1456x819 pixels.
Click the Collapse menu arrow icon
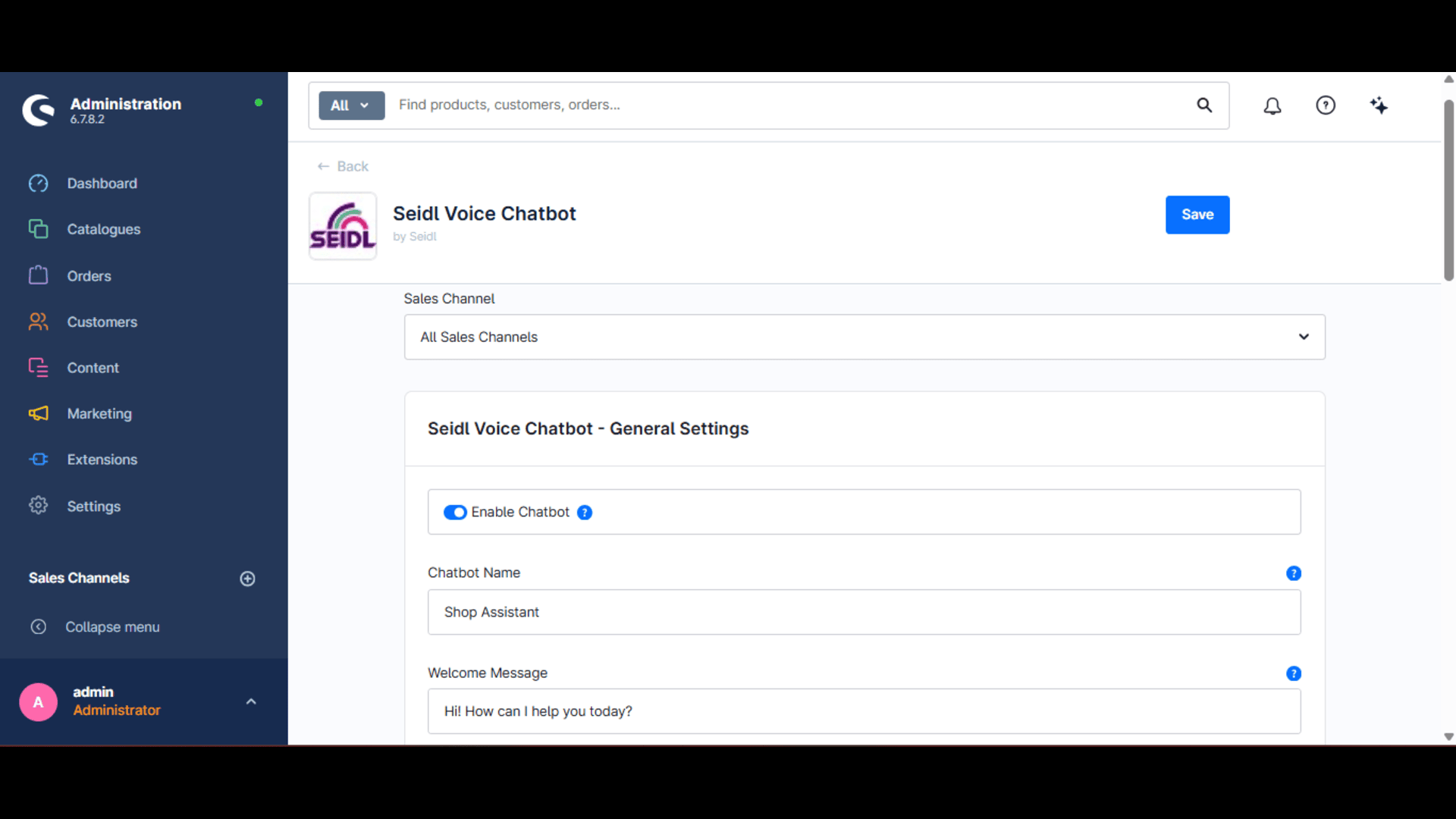point(38,627)
